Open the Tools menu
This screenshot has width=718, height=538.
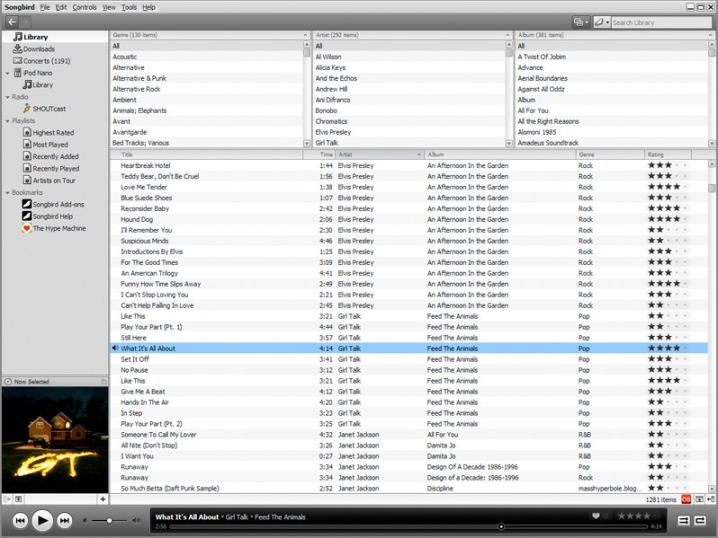tap(128, 7)
